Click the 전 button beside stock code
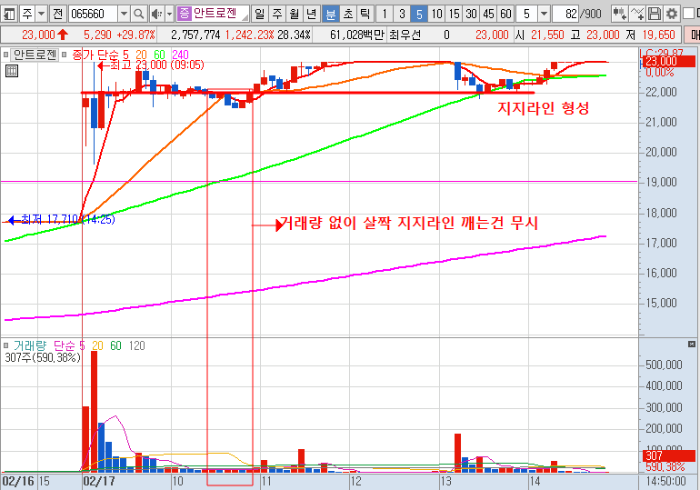This screenshot has width=700, height=490. [58, 14]
